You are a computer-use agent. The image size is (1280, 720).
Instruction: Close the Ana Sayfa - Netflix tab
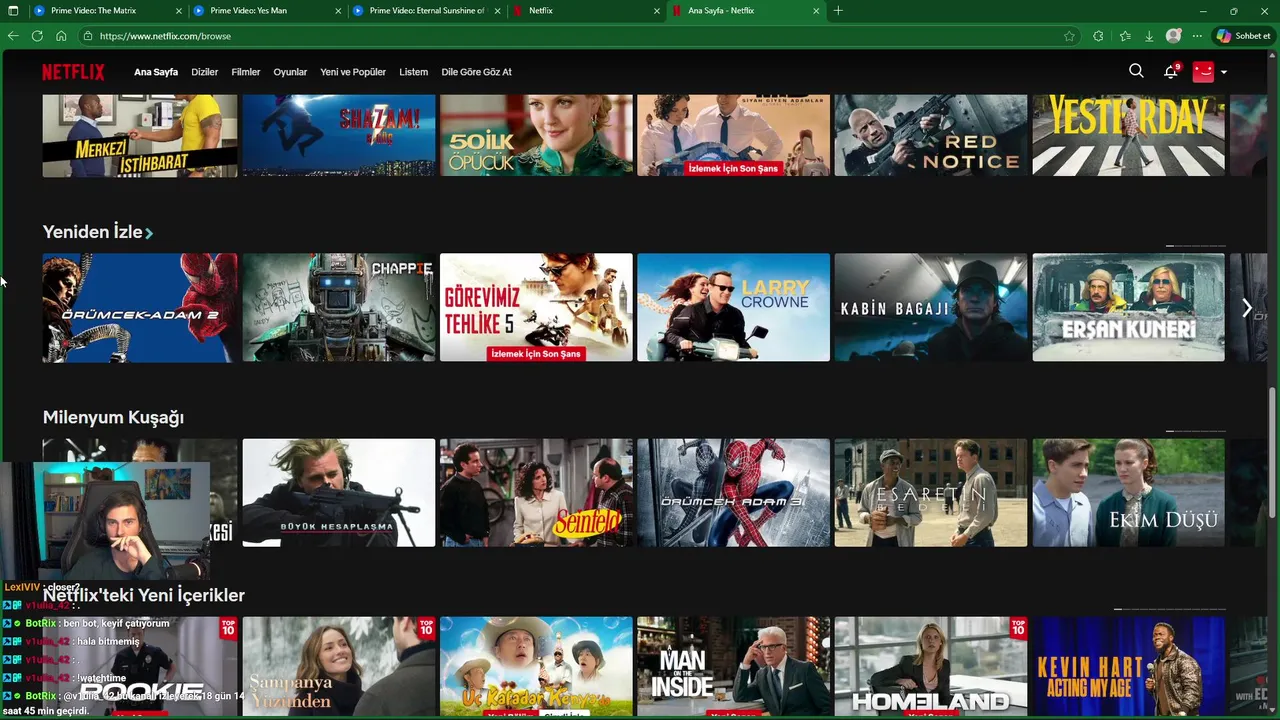click(x=816, y=11)
